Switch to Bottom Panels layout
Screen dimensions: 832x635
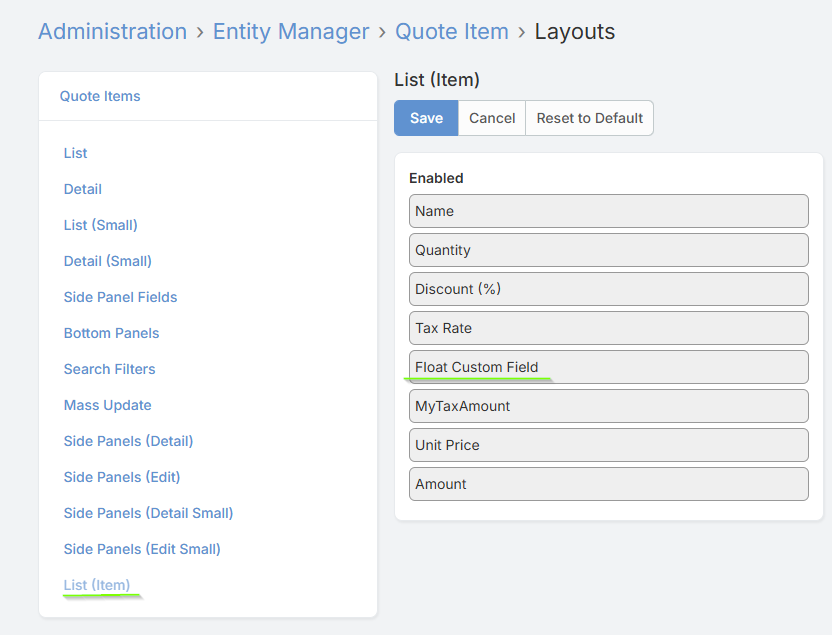tap(111, 333)
